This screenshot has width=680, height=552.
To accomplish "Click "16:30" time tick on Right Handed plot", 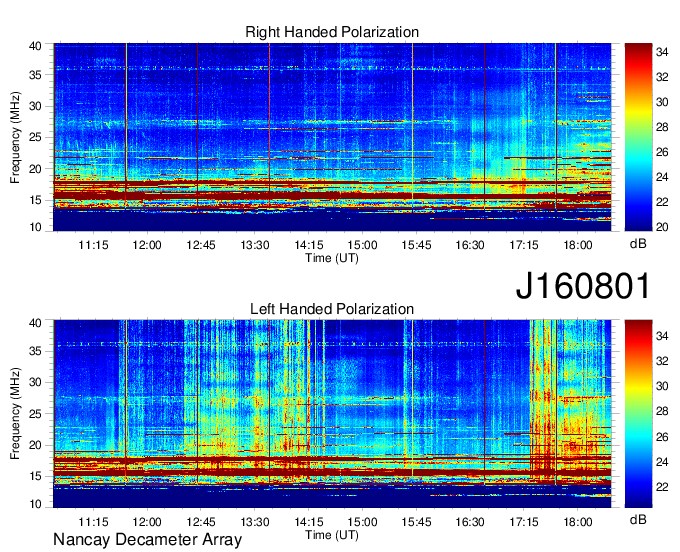I will 470,245.
